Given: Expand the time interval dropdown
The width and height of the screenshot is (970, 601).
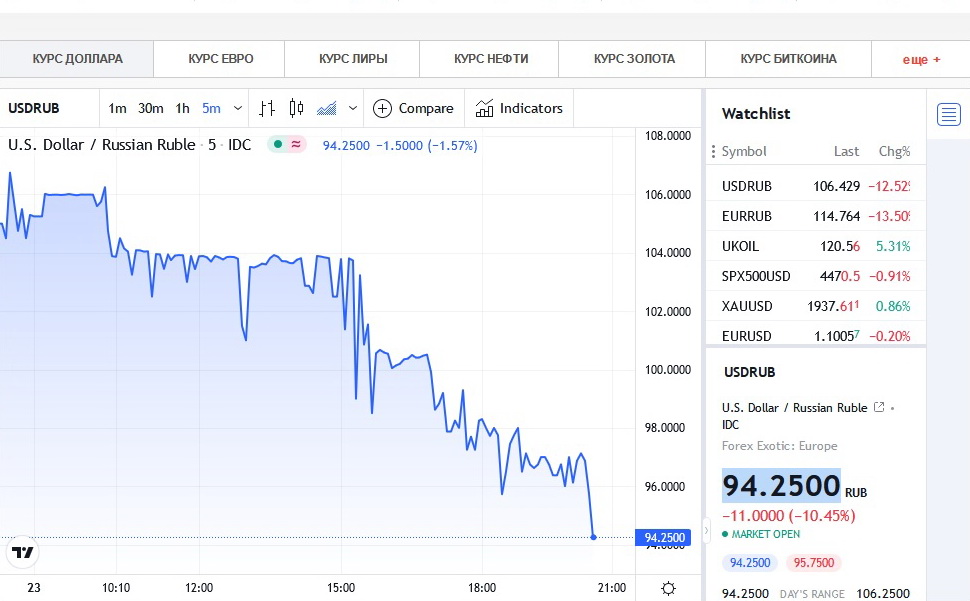Looking at the screenshot, I should (x=238, y=108).
